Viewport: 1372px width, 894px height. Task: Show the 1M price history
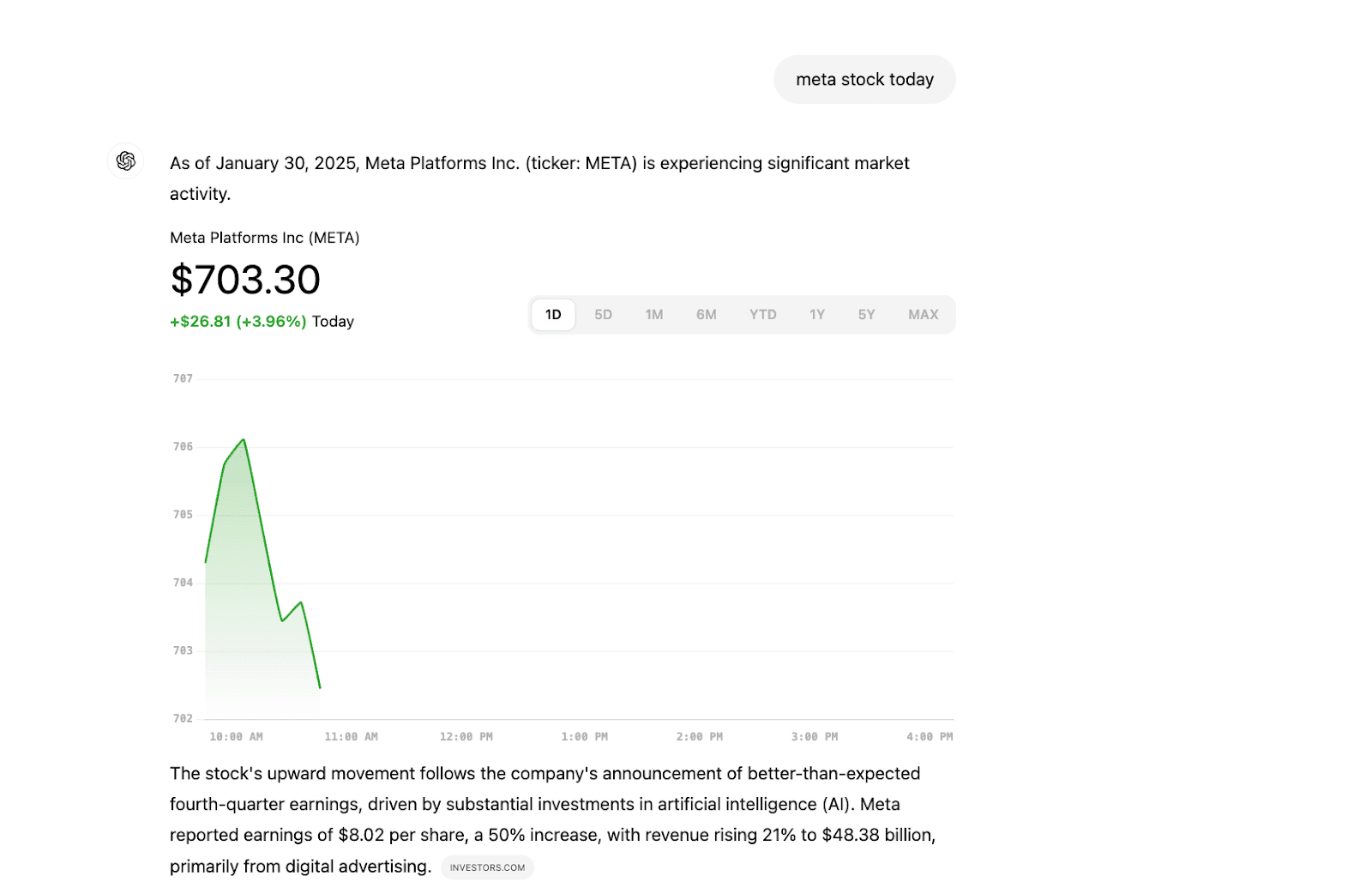point(653,315)
